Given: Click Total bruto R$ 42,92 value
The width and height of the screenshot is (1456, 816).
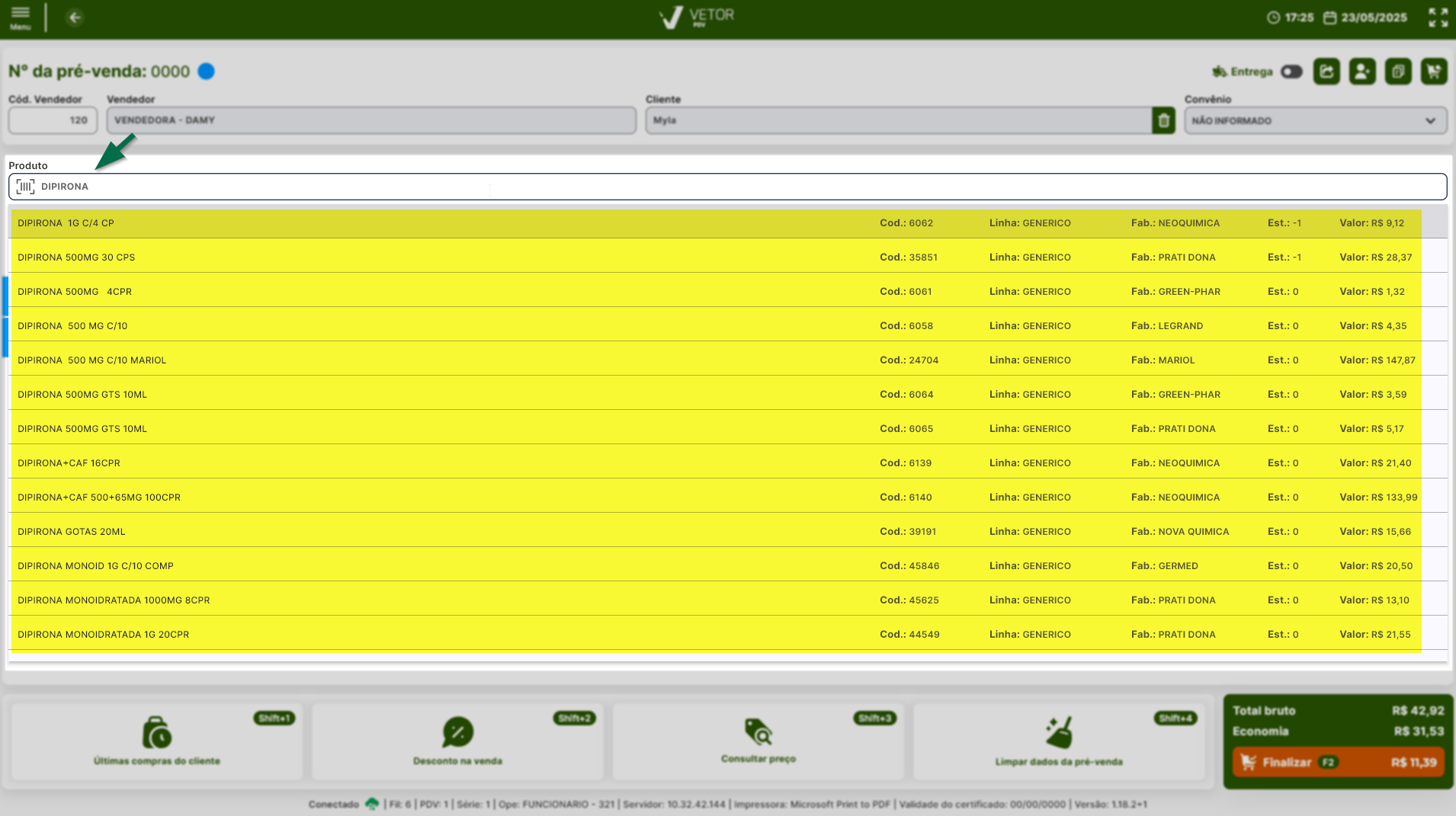Looking at the screenshot, I should pyautogui.click(x=1418, y=711).
